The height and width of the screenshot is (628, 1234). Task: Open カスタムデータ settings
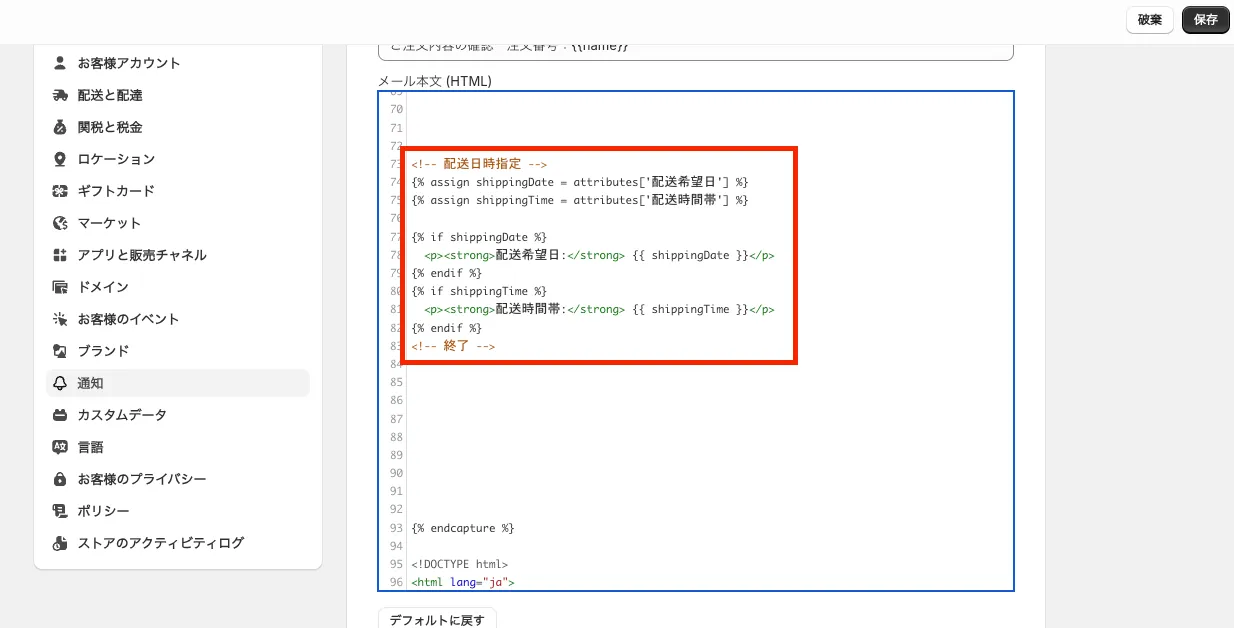[178, 415]
